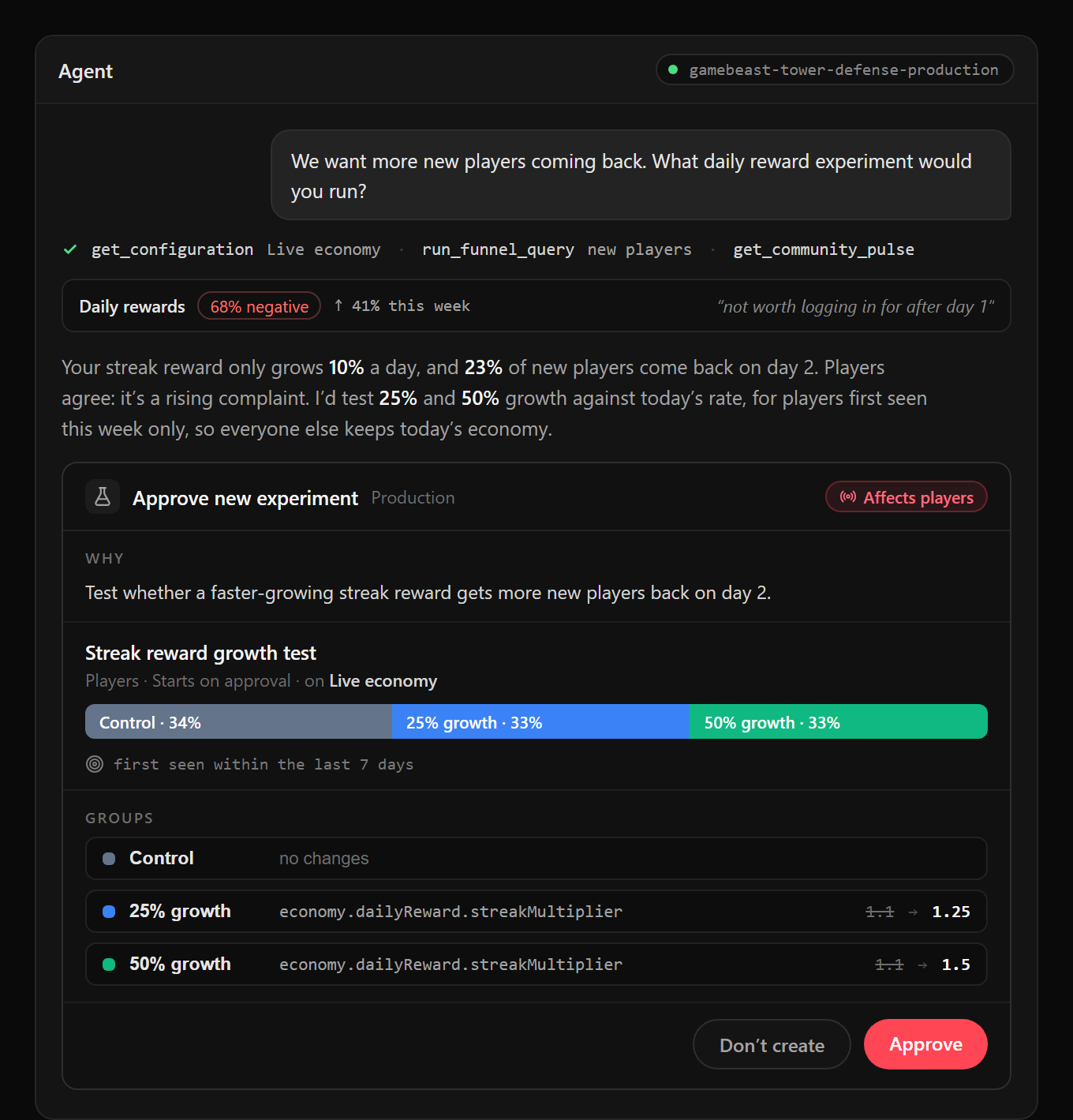Click the WHY section heading

point(104,558)
